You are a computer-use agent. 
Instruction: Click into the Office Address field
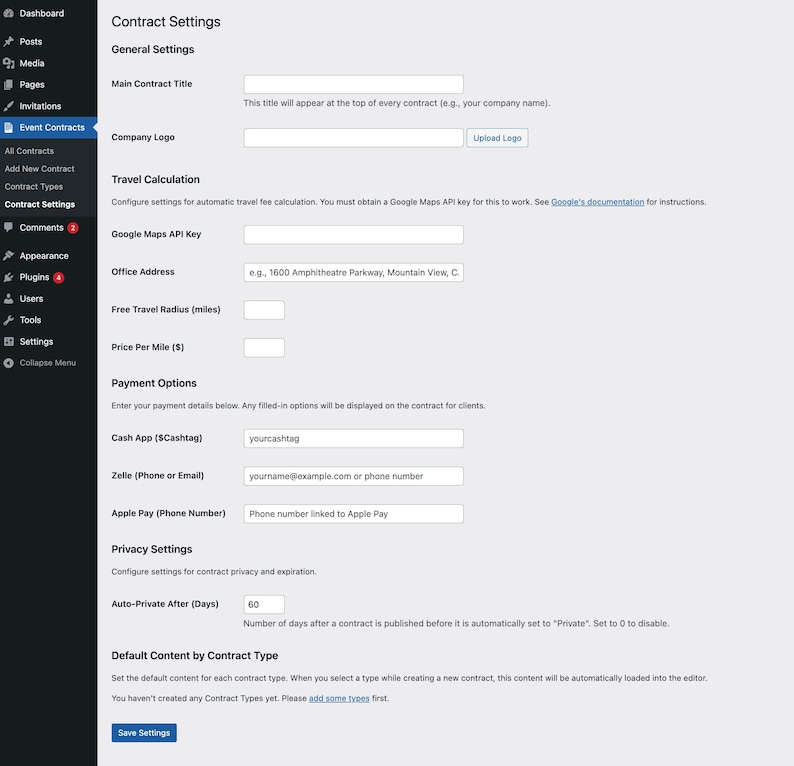point(353,272)
